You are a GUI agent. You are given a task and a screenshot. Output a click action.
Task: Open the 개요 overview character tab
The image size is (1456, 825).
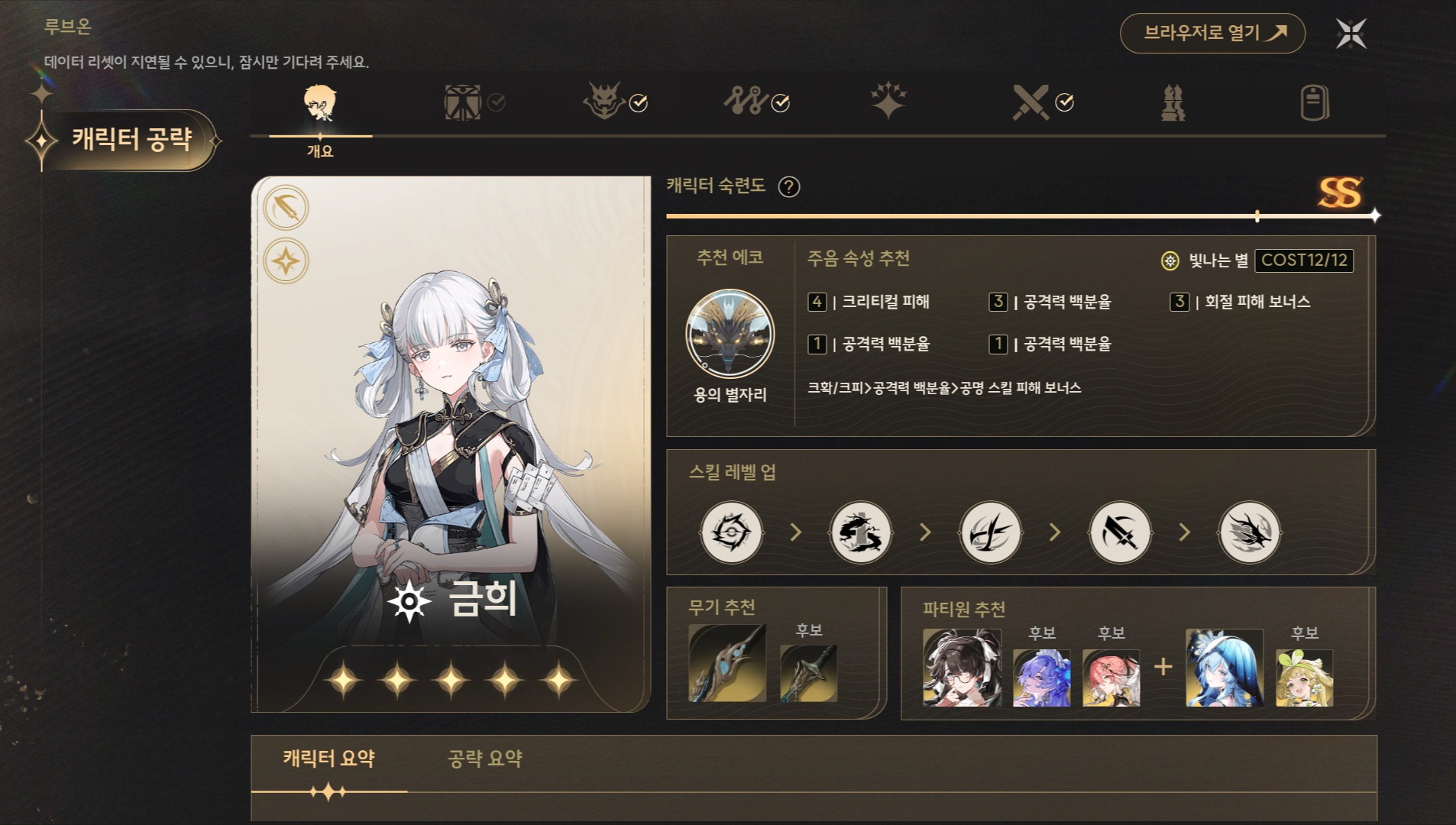pyautogui.click(x=320, y=116)
